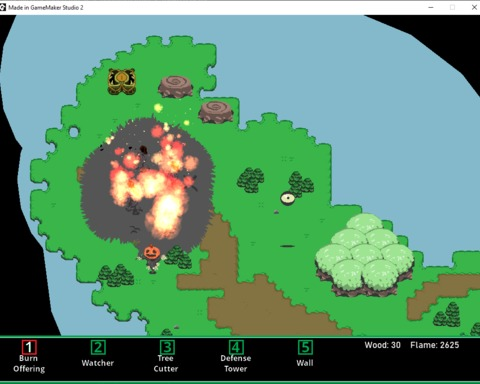Maximize the game window
480x384 pixels.
[x=452, y=7]
